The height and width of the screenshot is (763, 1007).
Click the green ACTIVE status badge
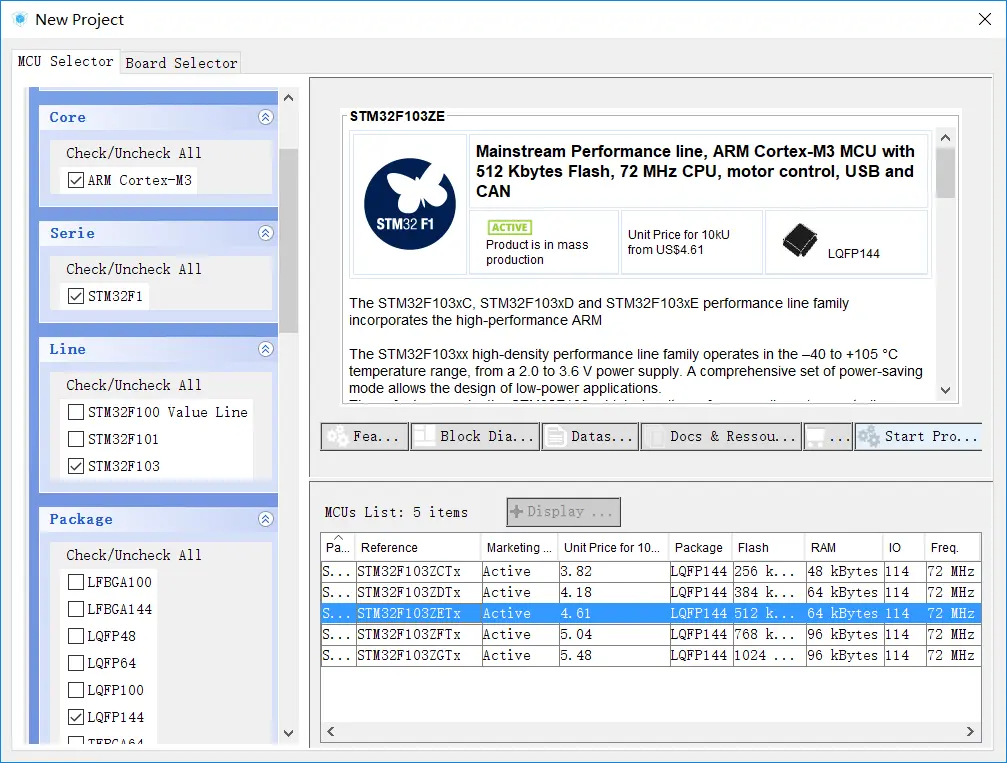point(510,227)
